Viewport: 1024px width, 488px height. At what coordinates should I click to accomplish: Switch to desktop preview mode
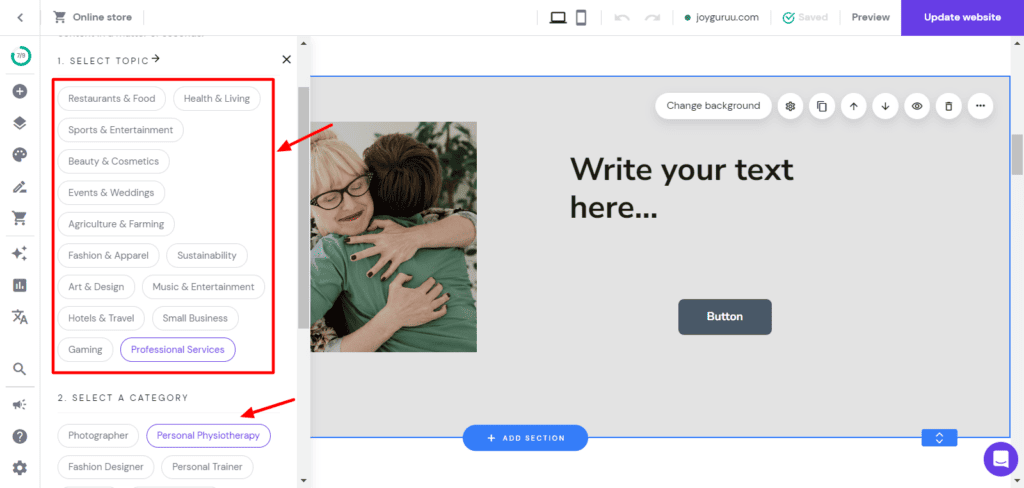(x=558, y=18)
